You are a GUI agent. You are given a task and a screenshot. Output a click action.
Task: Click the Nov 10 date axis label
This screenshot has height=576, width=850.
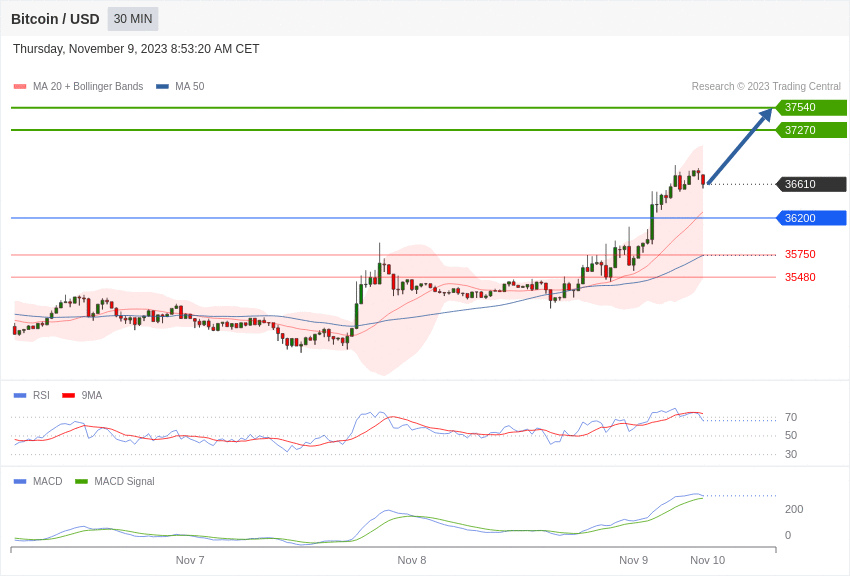click(707, 560)
